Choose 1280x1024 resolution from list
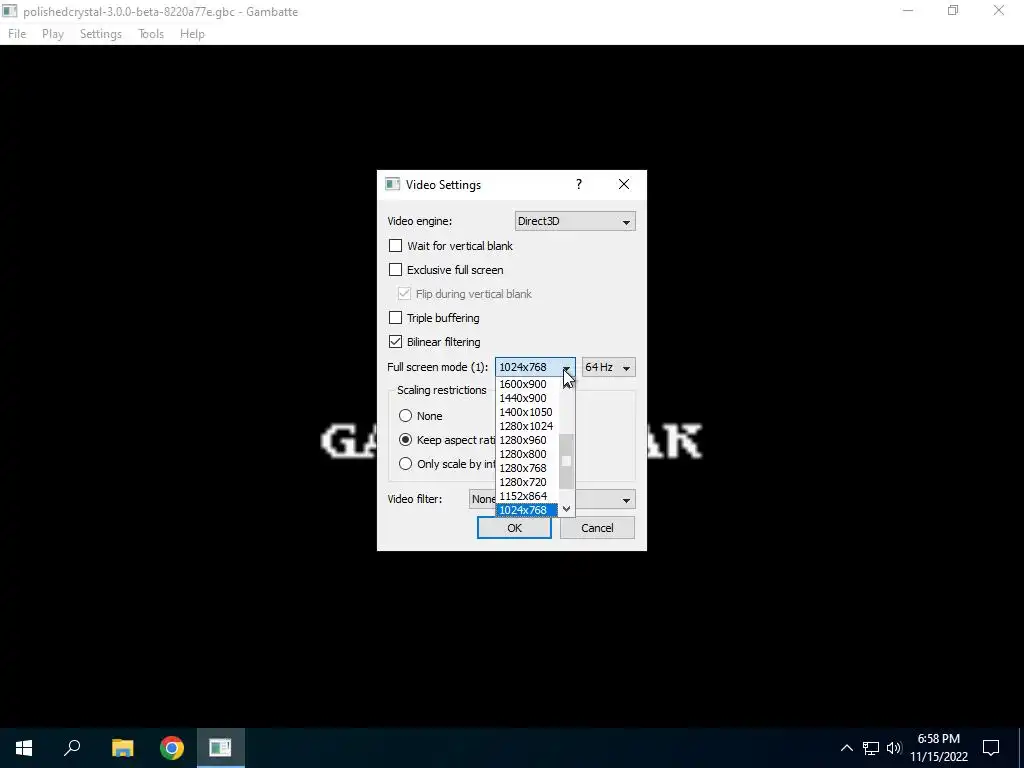 pyautogui.click(x=527, y=426)
